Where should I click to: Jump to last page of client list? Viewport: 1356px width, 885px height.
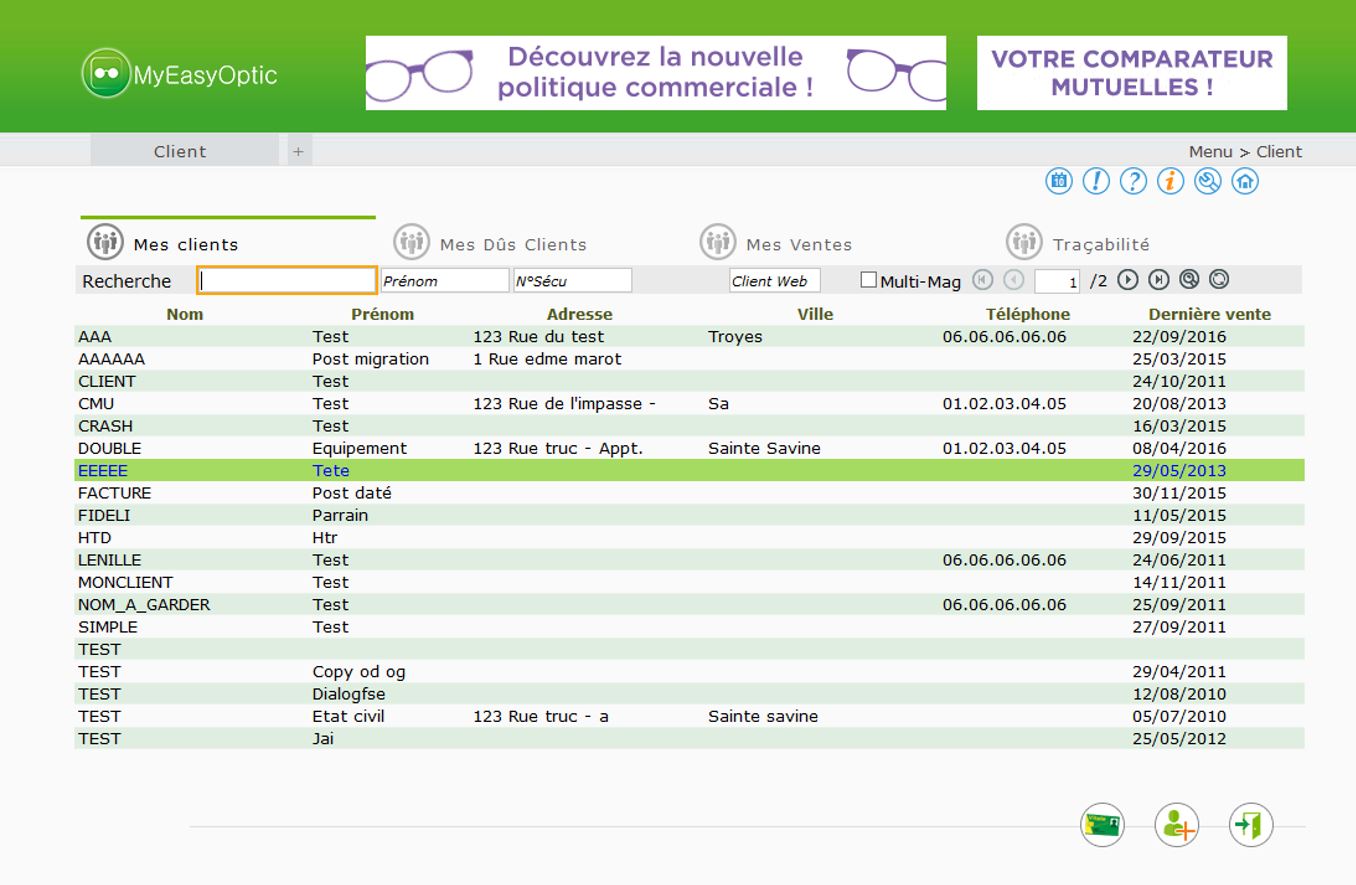click(x=1158, y=280)
